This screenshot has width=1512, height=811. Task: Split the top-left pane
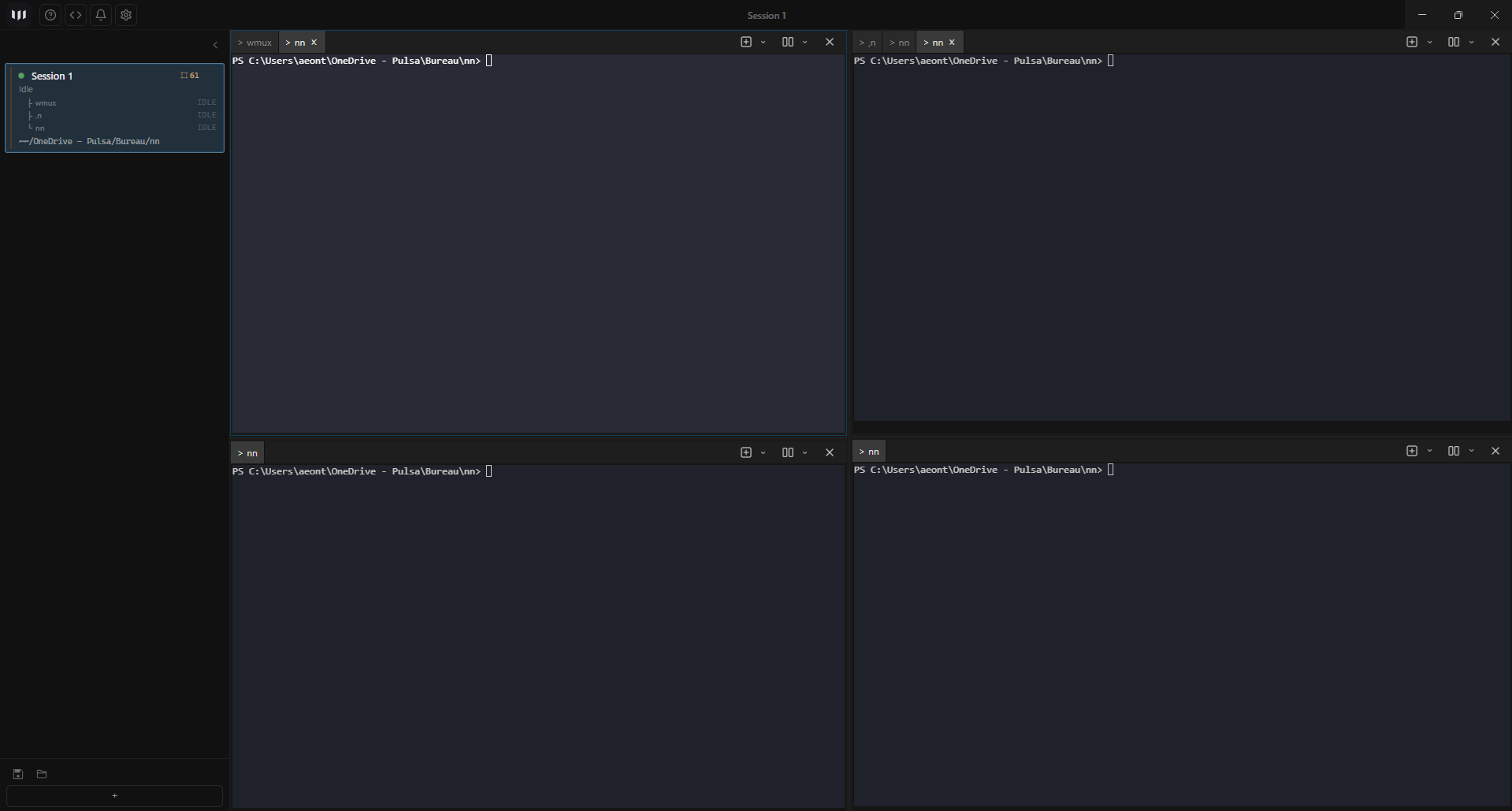click(788, 42)
